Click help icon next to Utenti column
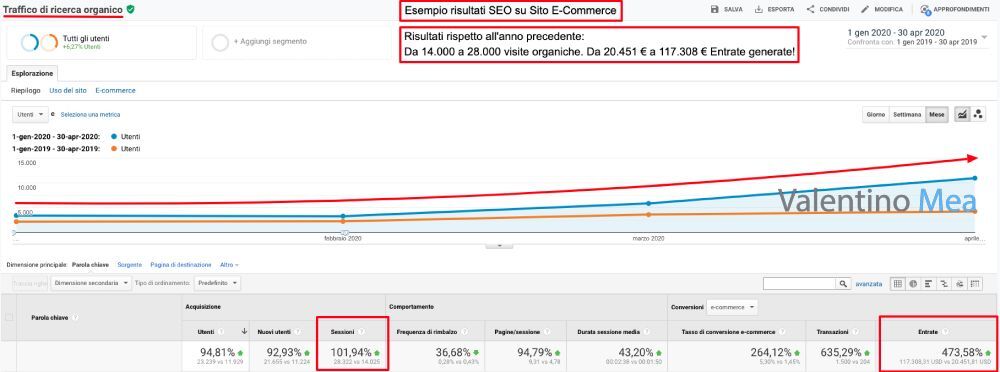 pyautogui.click(x=221, y=331)
